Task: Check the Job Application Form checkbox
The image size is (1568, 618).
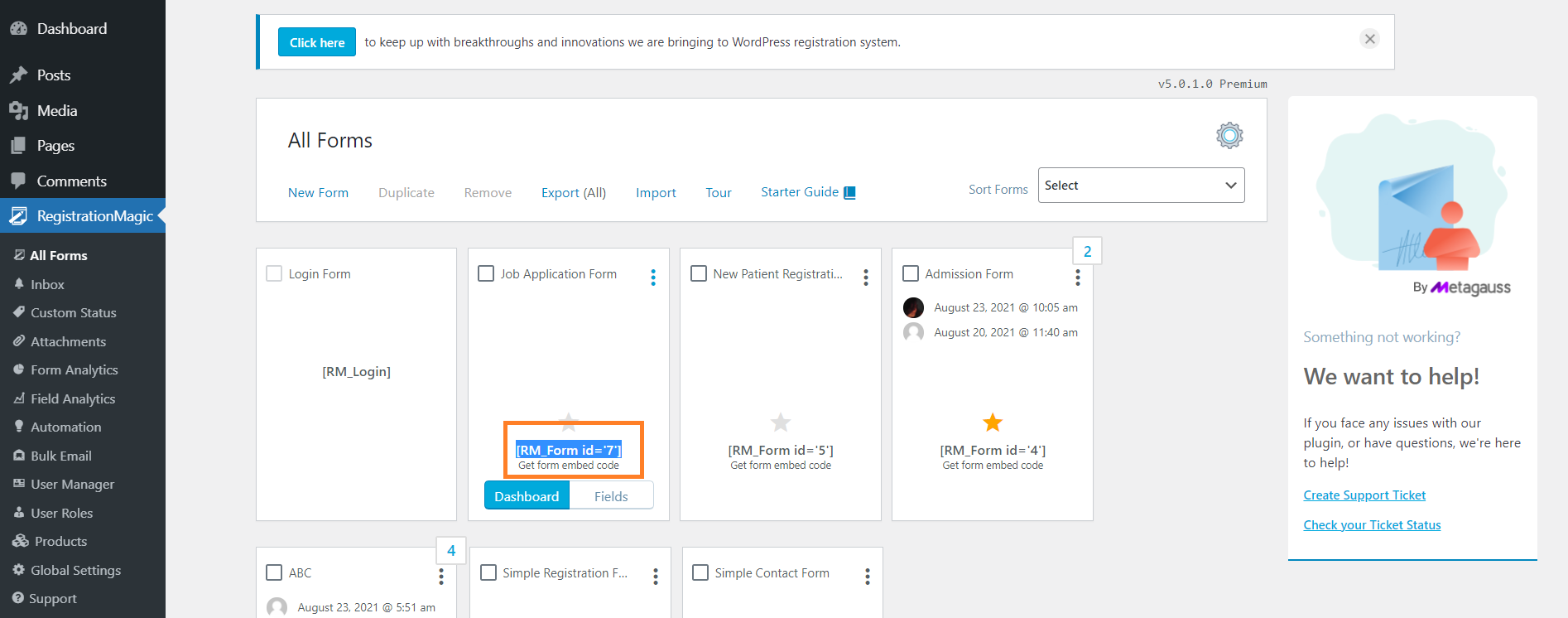Action: (486, 273)
